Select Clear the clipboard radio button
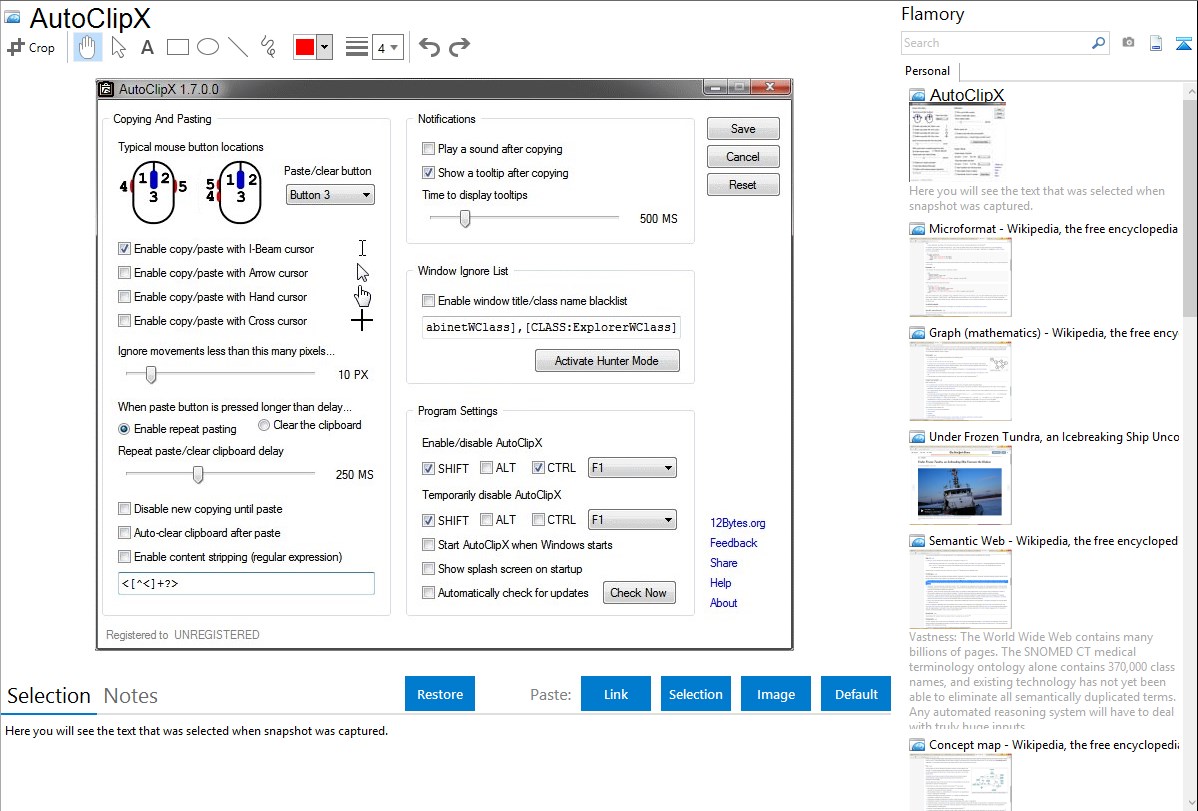Viewport: 1198px width, 811px height. tap(264, 425)
